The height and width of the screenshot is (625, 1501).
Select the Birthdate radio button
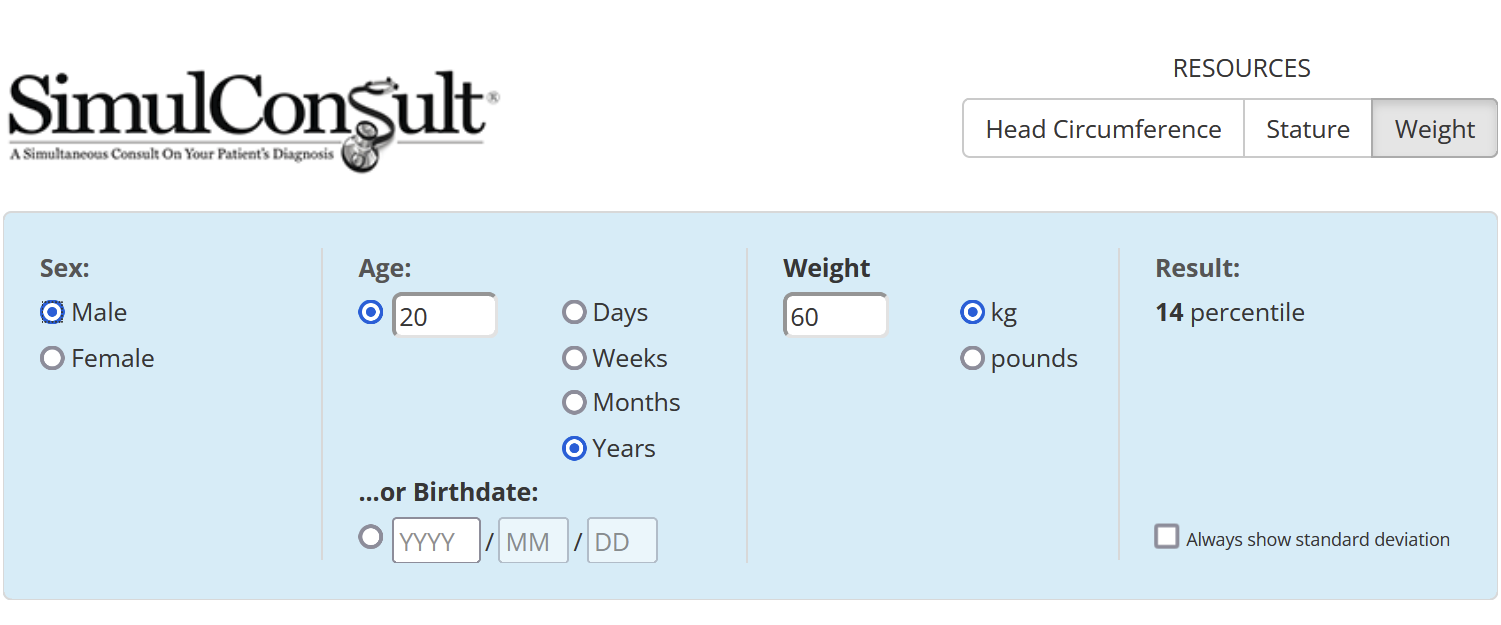click(371, 538)
